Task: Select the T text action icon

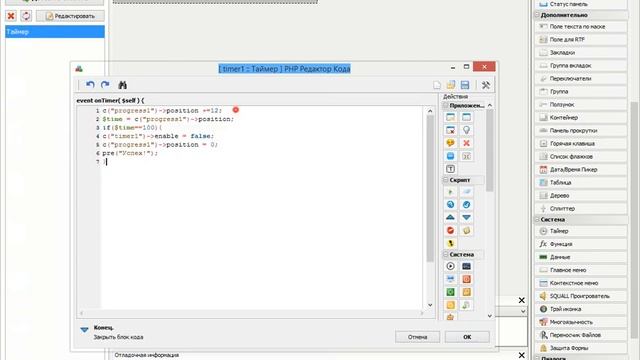Action: pyautogui.click(x=450, y=169)
